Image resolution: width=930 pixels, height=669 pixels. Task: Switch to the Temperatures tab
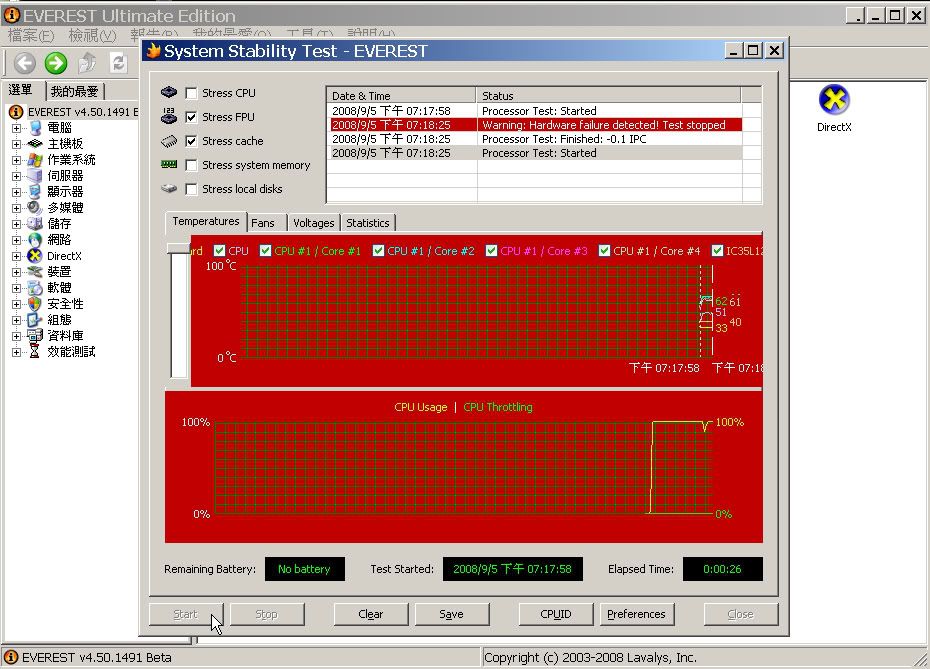pos(206,221)
